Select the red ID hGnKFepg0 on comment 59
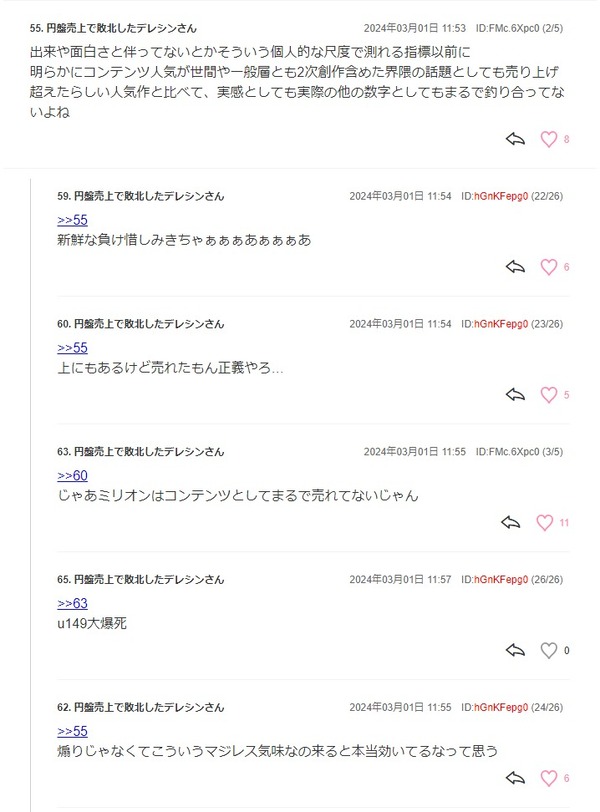The height and width of the screenshot is (812, 600). coord(501,196)
